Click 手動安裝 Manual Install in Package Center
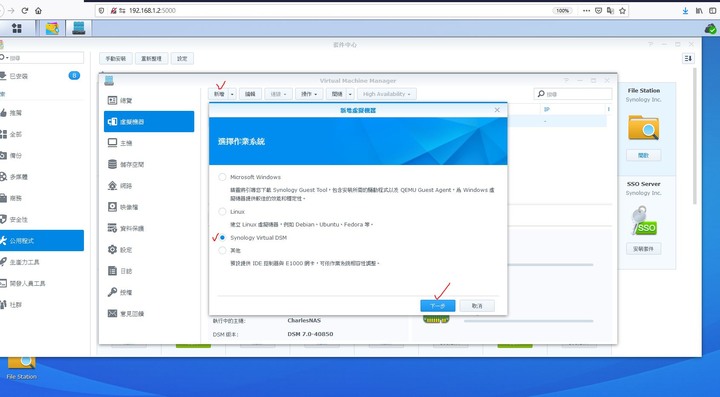Image resolution: width=720 pixels, height=397 pixels. (116, 59)
